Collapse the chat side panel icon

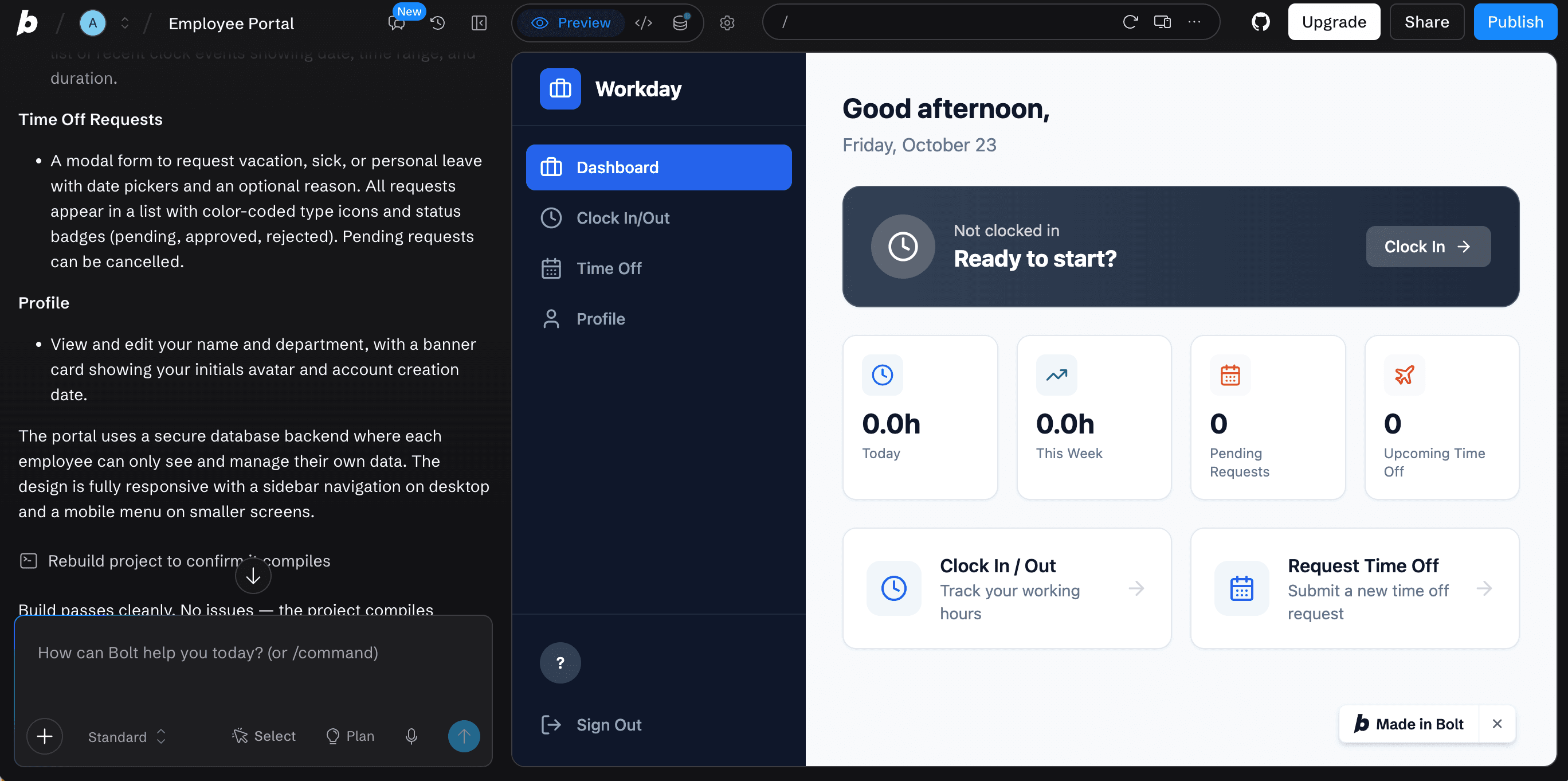[479, 23]
